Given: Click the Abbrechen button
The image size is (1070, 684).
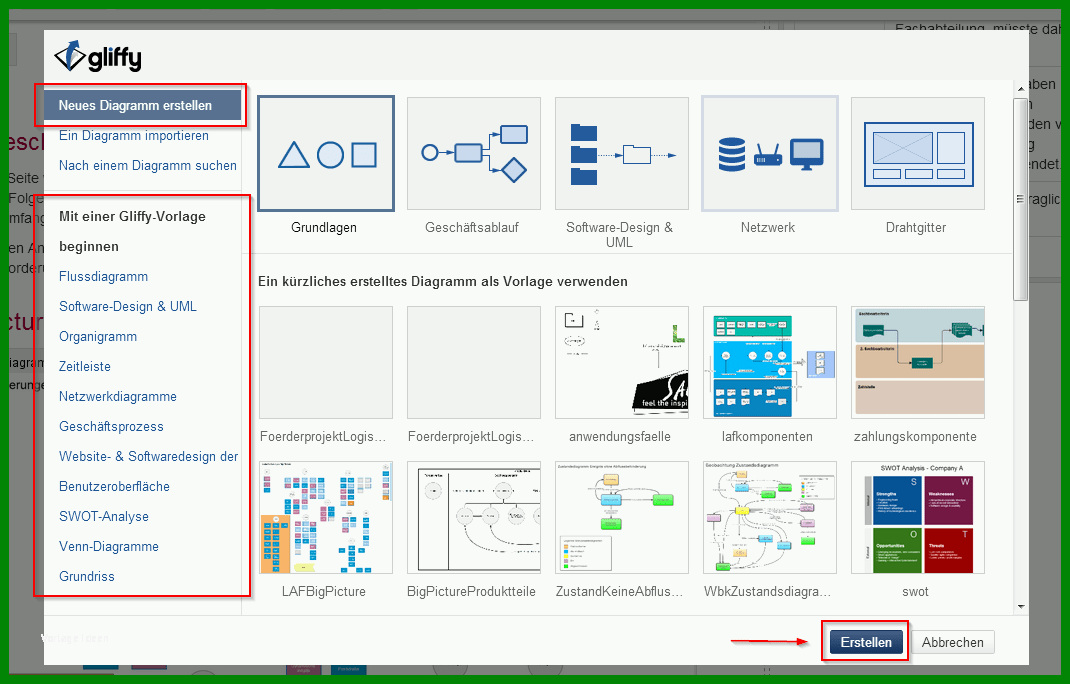Looking at the screenshot, I should [x=953, y=642].
